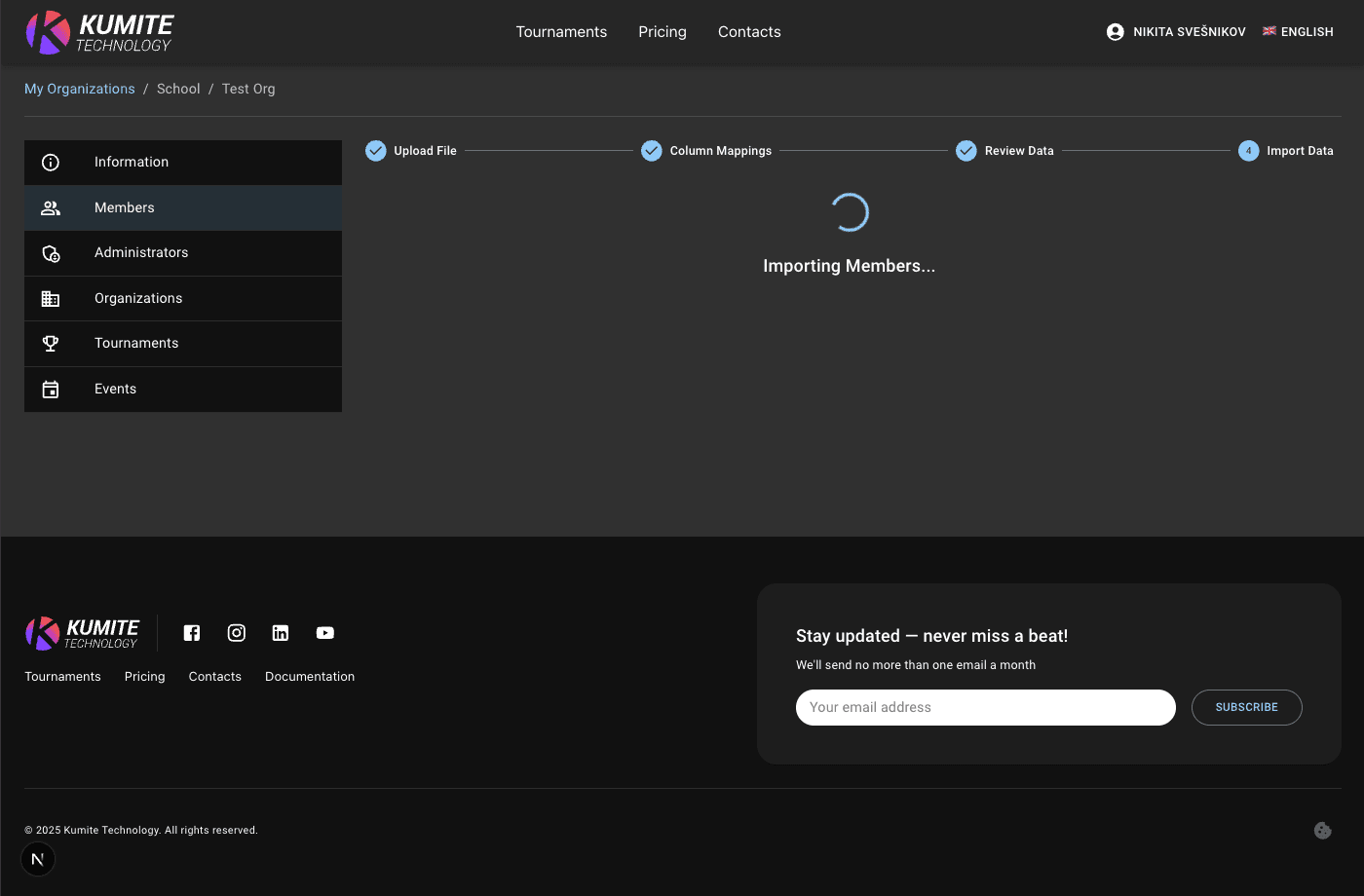Click the Instagram social icon

(236, 632)
